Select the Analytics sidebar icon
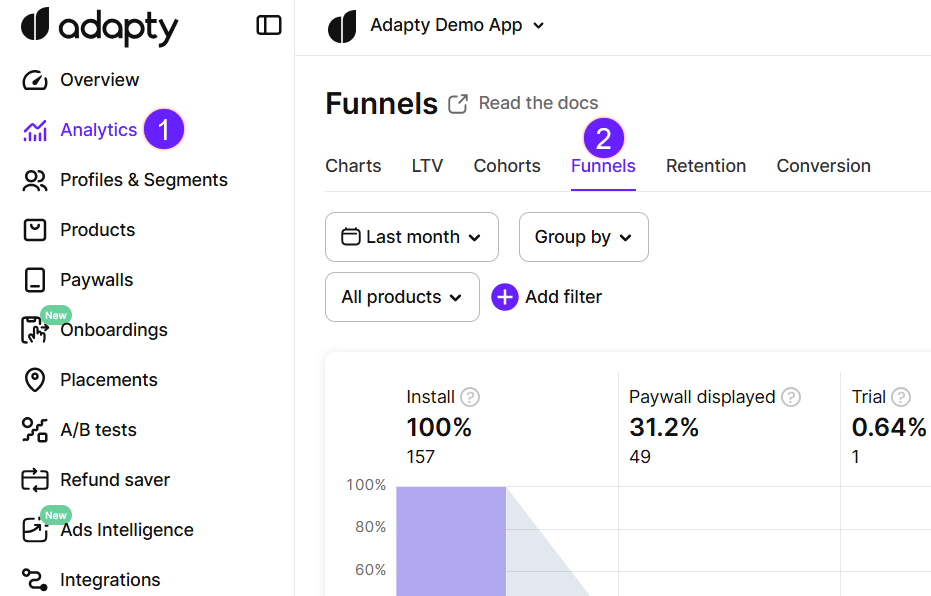The width and height of the screenshot is (931, 596). coord(35,129)
